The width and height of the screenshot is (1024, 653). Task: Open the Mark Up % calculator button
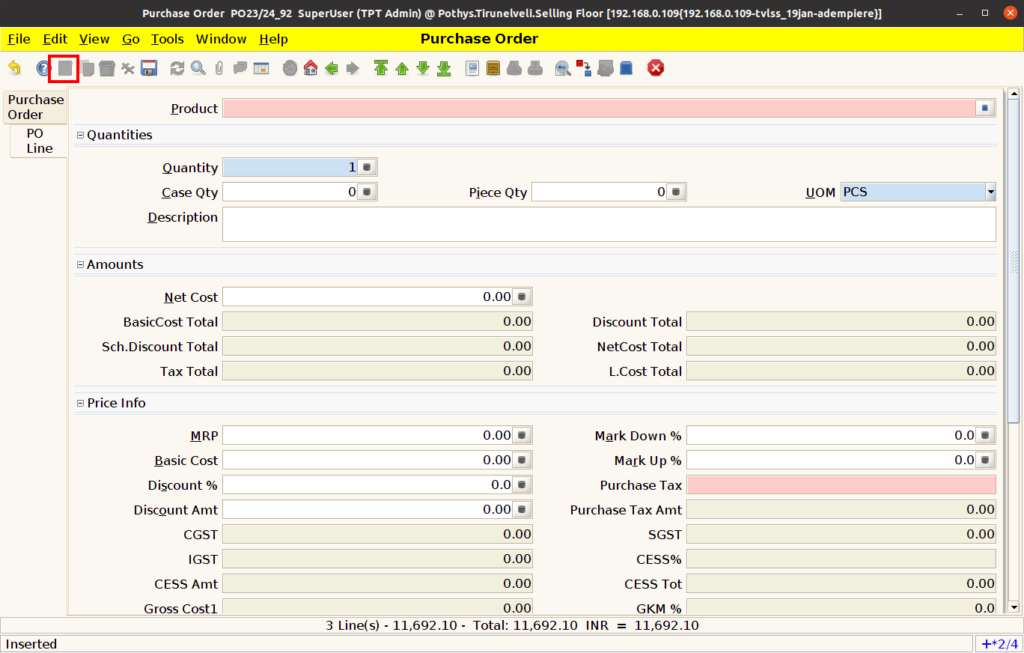pyautogui.click(x=985, y=460)
